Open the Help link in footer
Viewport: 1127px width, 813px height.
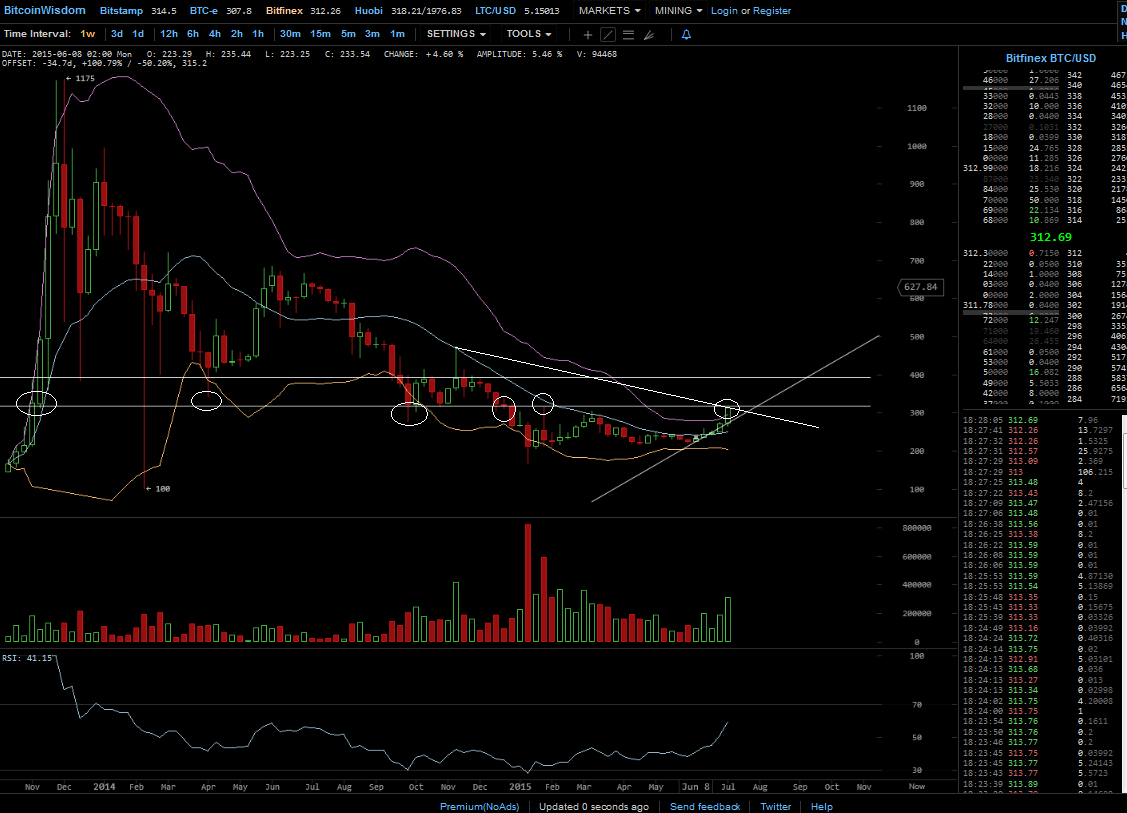(822, 807)
